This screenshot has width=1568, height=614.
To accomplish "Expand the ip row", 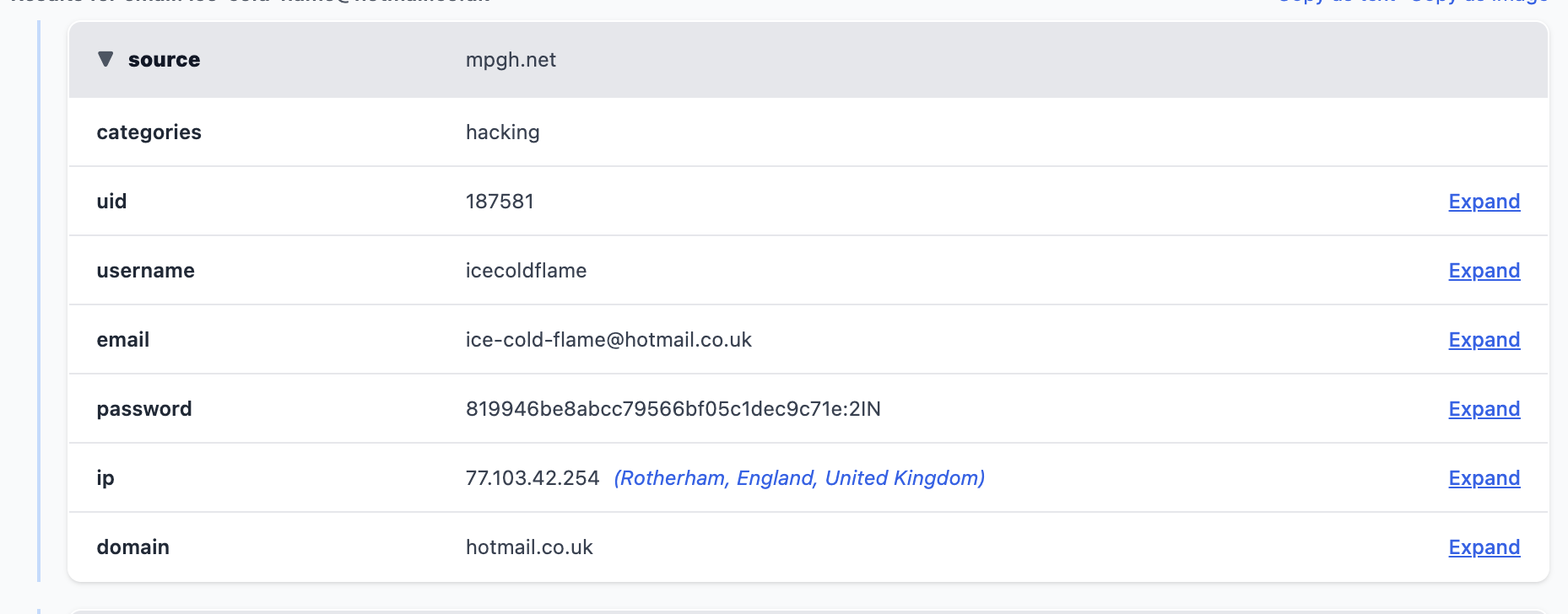I will point(1484,478).
